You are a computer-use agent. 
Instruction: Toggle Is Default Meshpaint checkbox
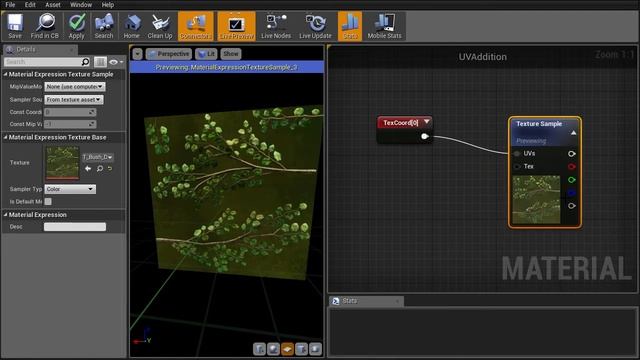(48, 201)
